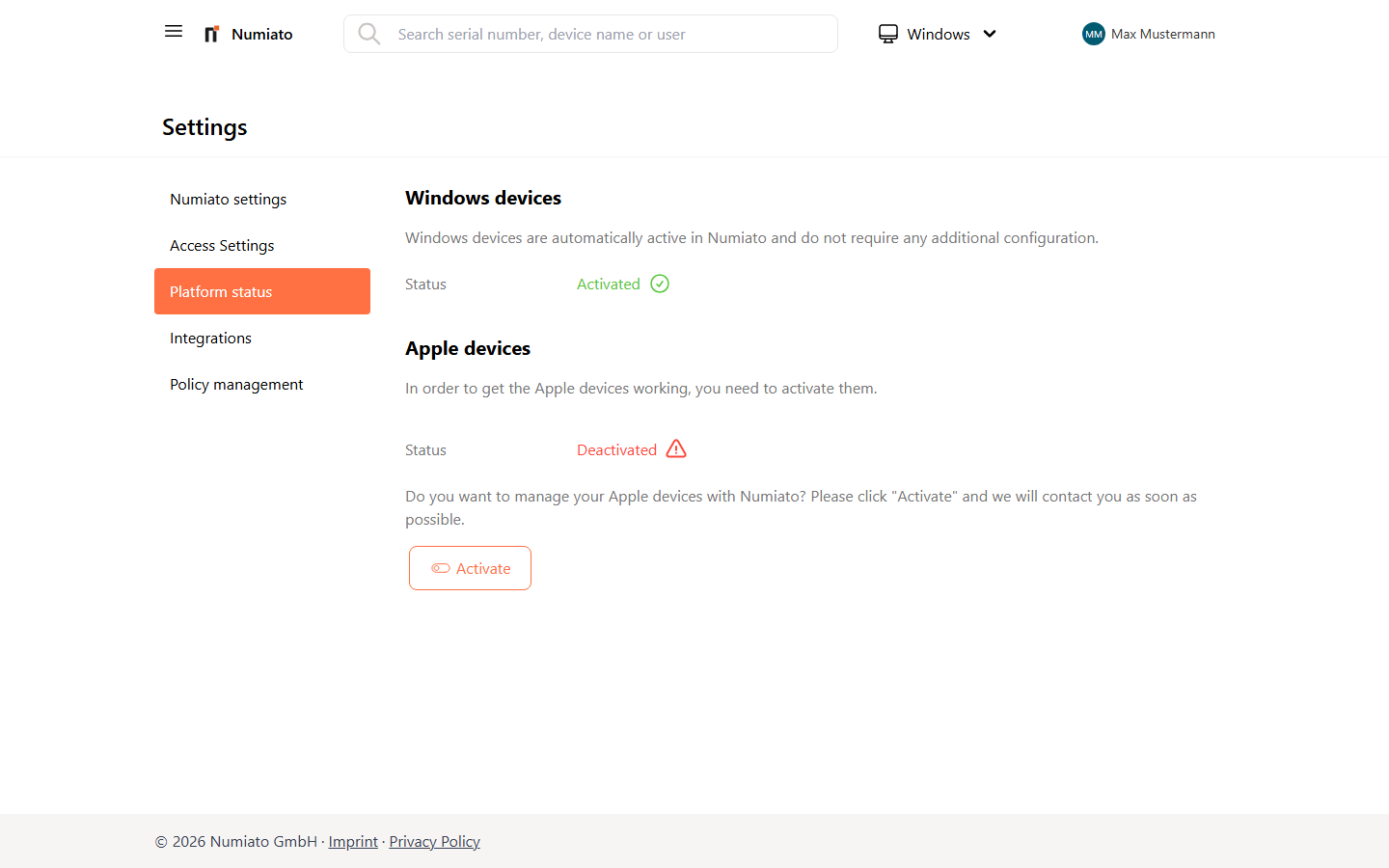Click the warning triangle next to Deactivated
The width and height of the screenshot is (1389, 868).
coord(676,448)
